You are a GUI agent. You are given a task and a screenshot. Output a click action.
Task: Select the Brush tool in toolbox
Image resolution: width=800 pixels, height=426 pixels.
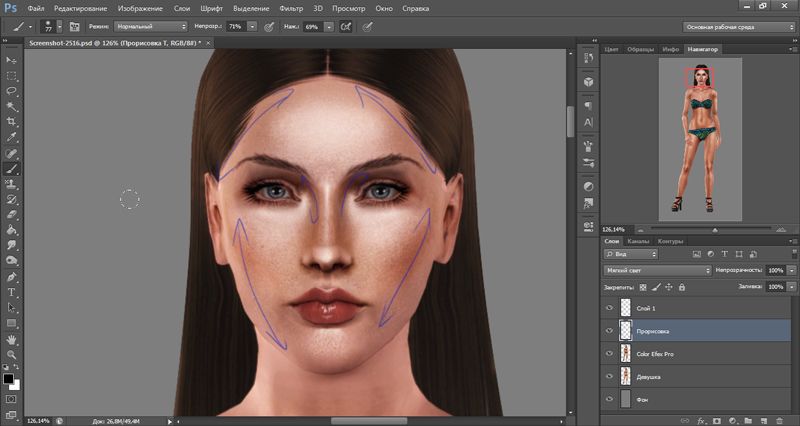point(11,168)
